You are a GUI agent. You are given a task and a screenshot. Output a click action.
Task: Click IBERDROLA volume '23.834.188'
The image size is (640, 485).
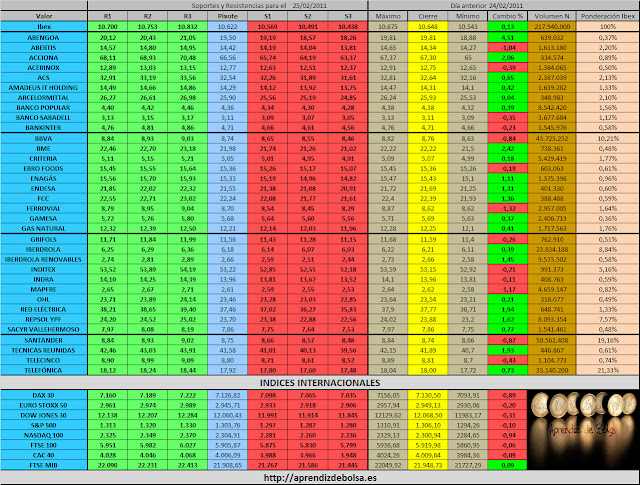click(x=552, y=249)
